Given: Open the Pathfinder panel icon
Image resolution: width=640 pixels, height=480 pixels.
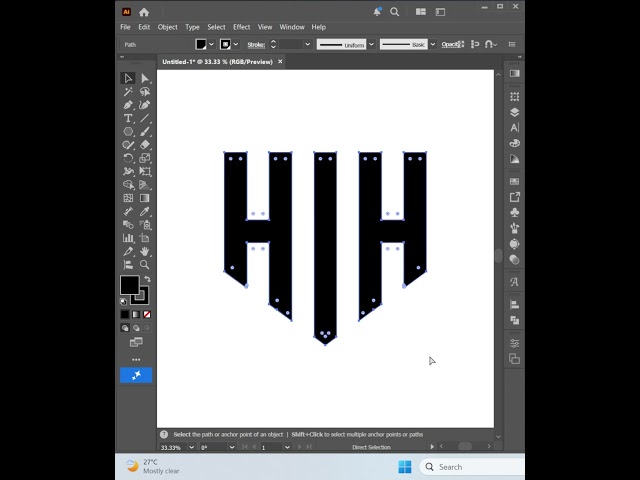Looking at the screenshot, I should tap(515, 320).
